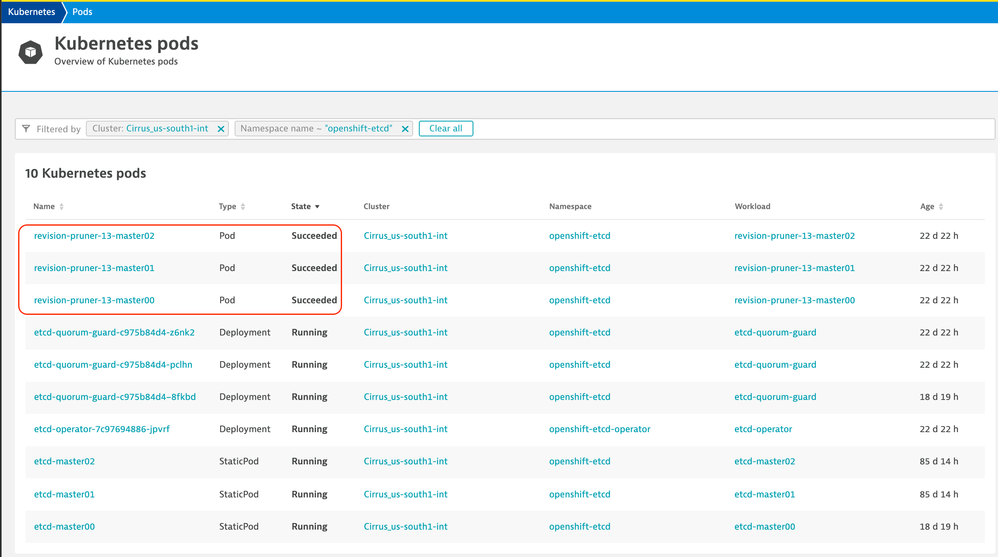Remove the Cluster Cirrus_us-south1-int filter
This screenshot has width=998, height=557.
click(221, 129)
